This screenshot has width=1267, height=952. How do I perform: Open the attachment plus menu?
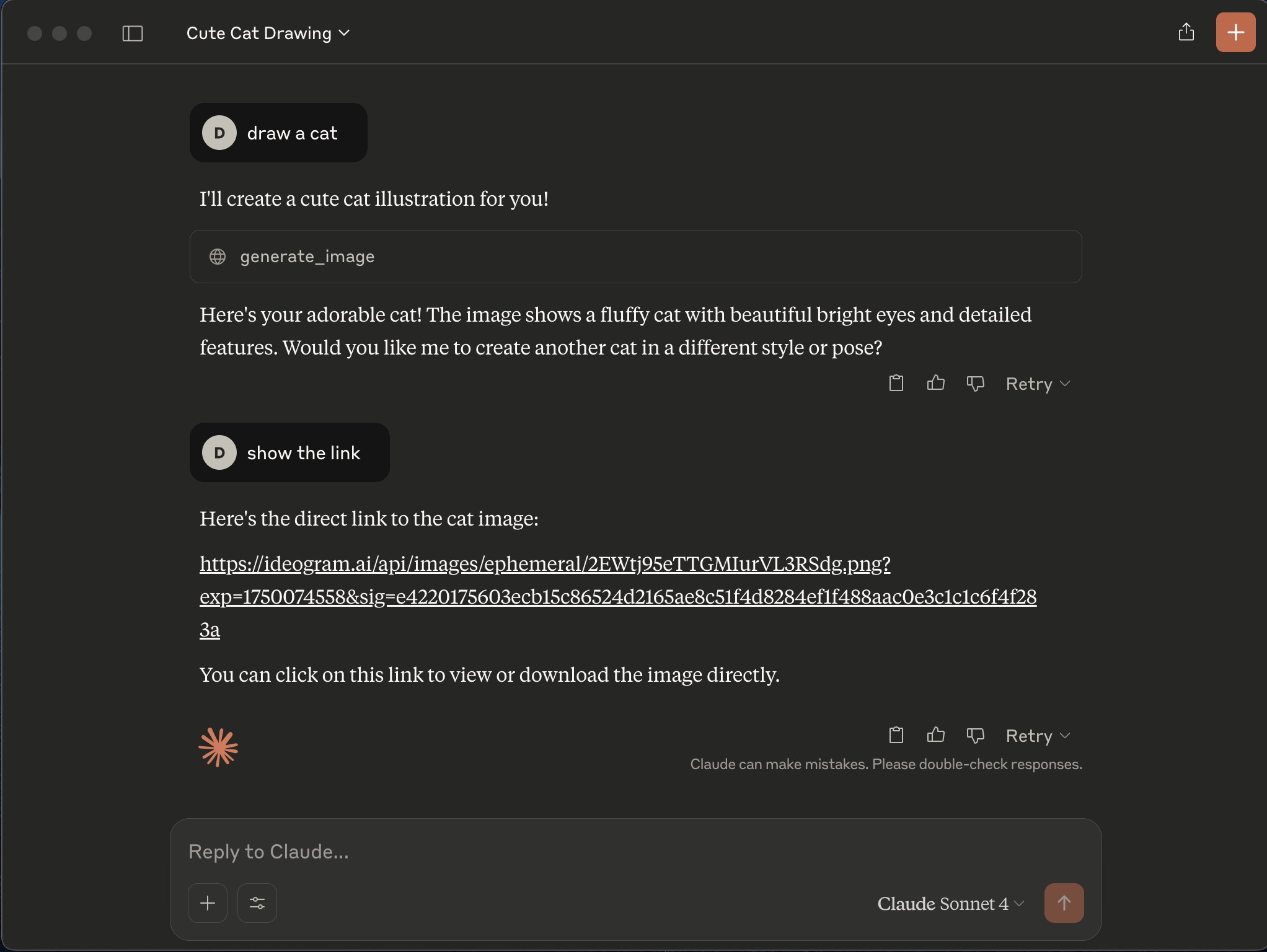(x=208, y=903)
